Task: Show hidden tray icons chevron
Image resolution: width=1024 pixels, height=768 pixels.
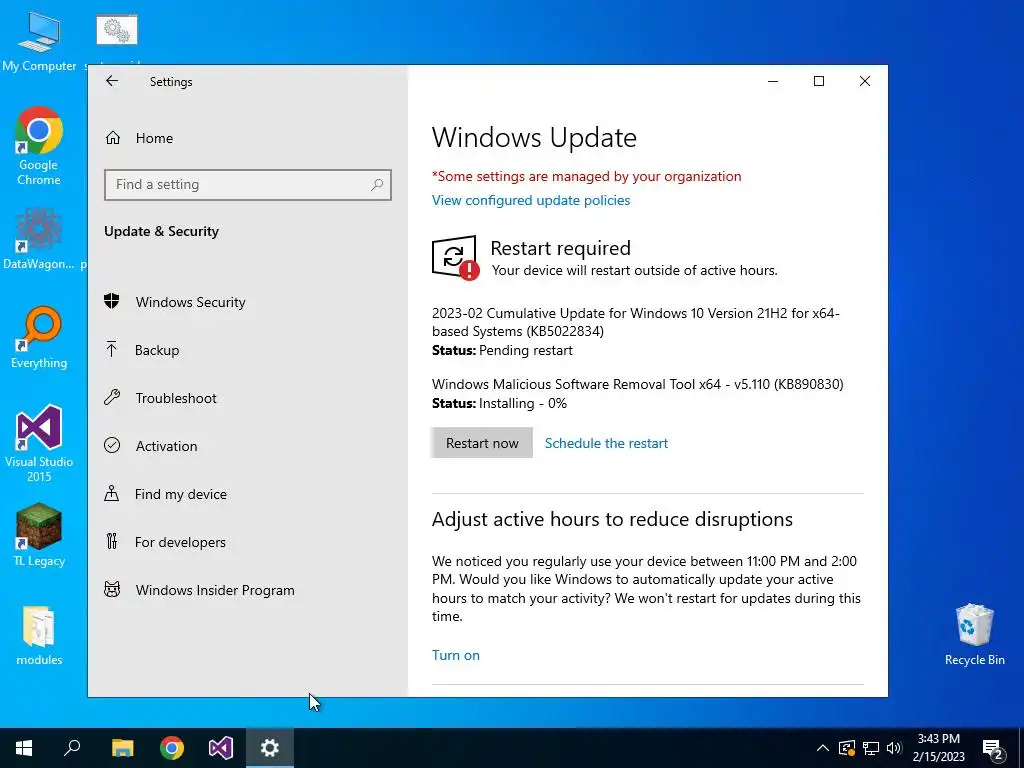Action: pyautogui.click(x=823, y=748)
